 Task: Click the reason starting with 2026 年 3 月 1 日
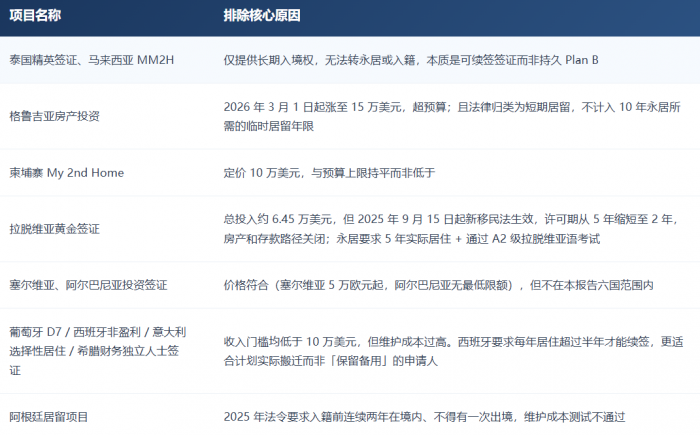452,116
